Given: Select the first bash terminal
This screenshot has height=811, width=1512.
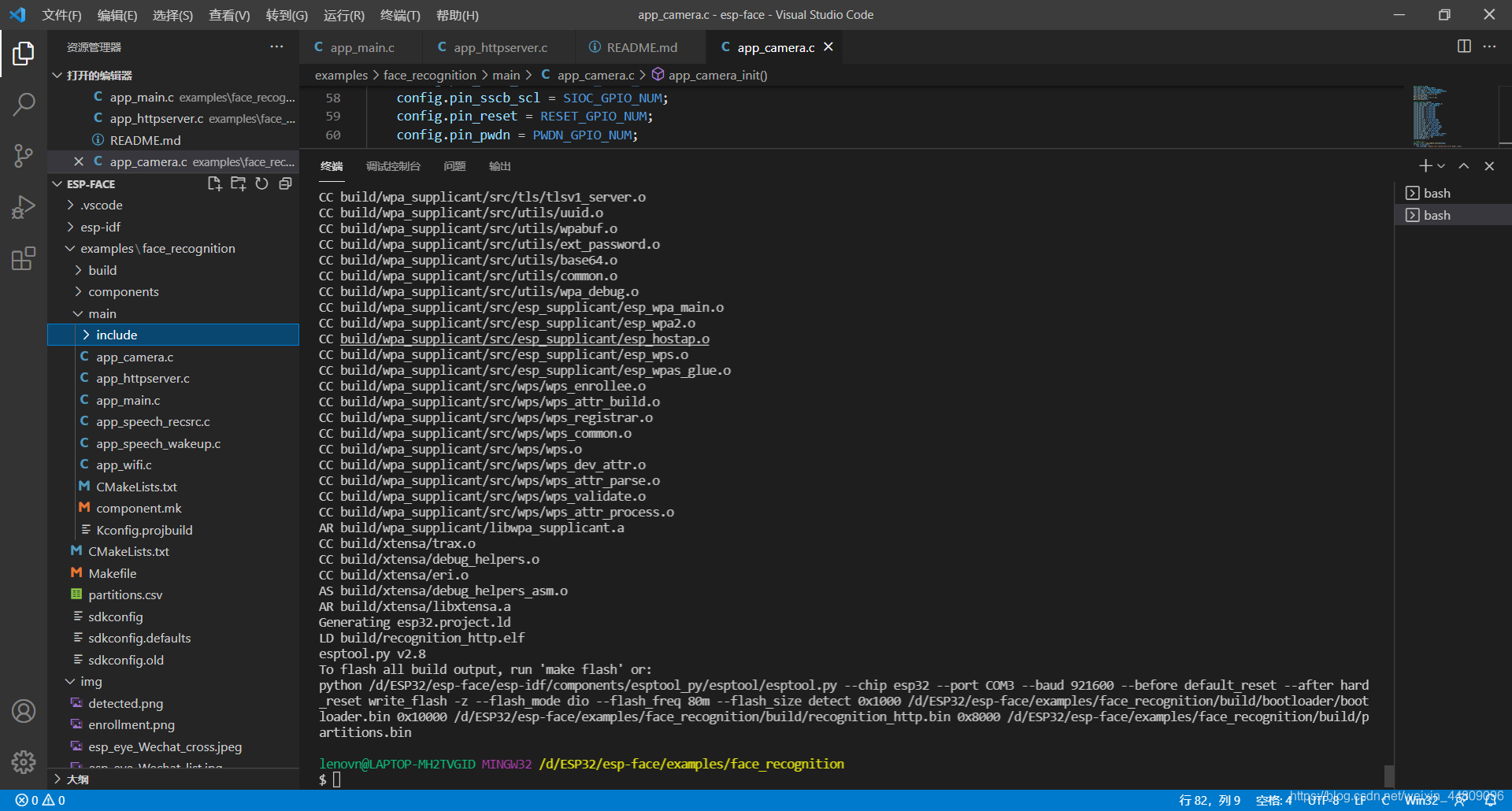Looking at the screenshot, I should [1453, 193].
